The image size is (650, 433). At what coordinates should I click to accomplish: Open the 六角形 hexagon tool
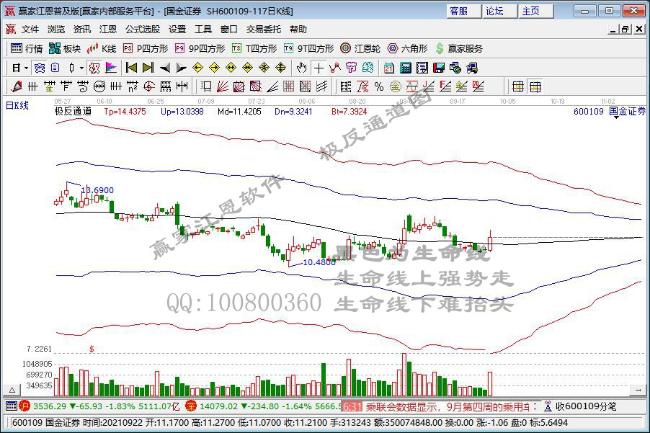click(x=407, y=48)
